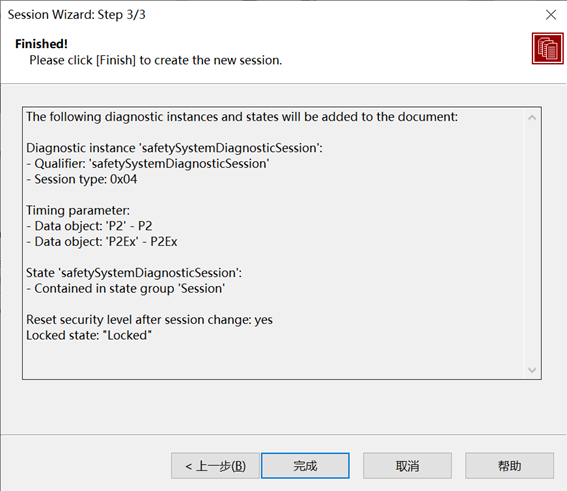The image size is (567, 491).
Task: Close the Session Wizard dialog
Action: pos(551,15)
